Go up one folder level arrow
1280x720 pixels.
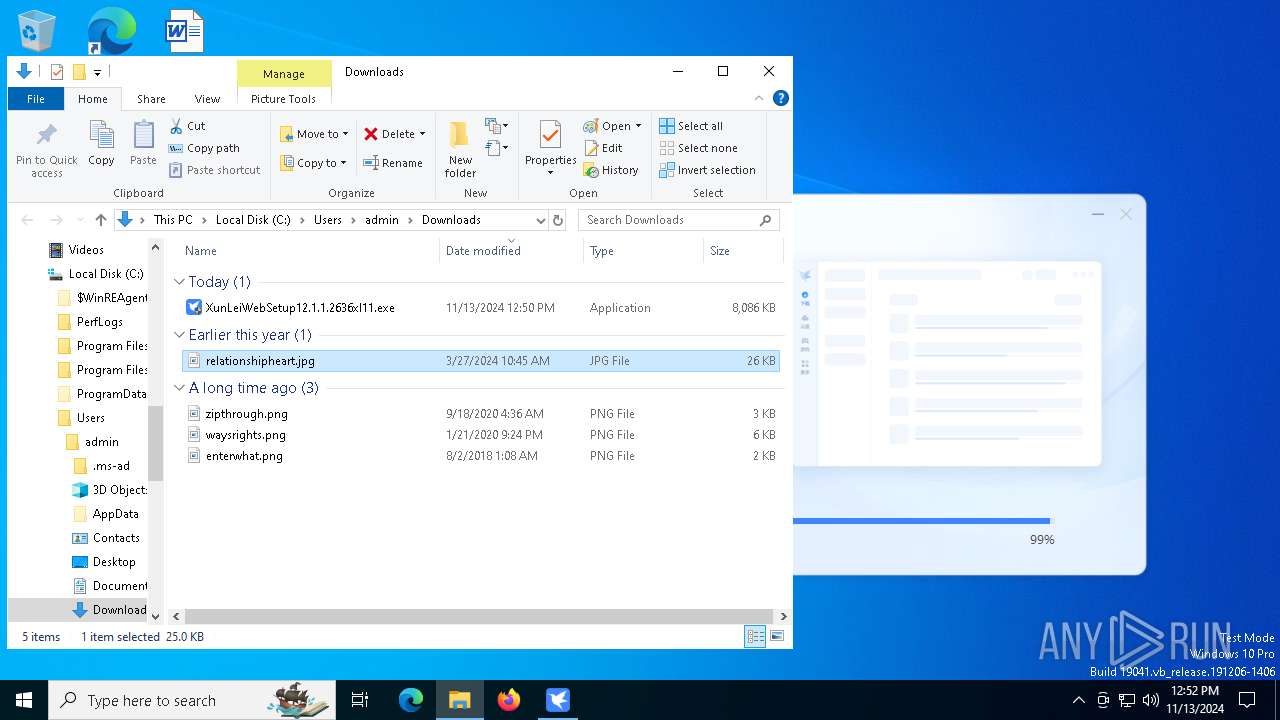click(100, 220)
